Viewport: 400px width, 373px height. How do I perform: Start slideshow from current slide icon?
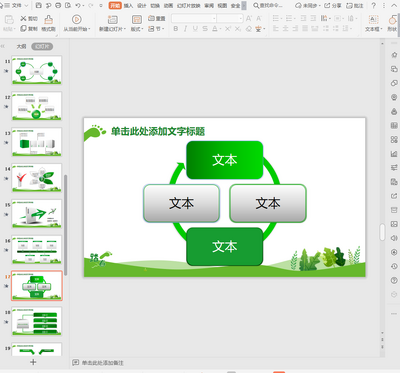point(77,19)
